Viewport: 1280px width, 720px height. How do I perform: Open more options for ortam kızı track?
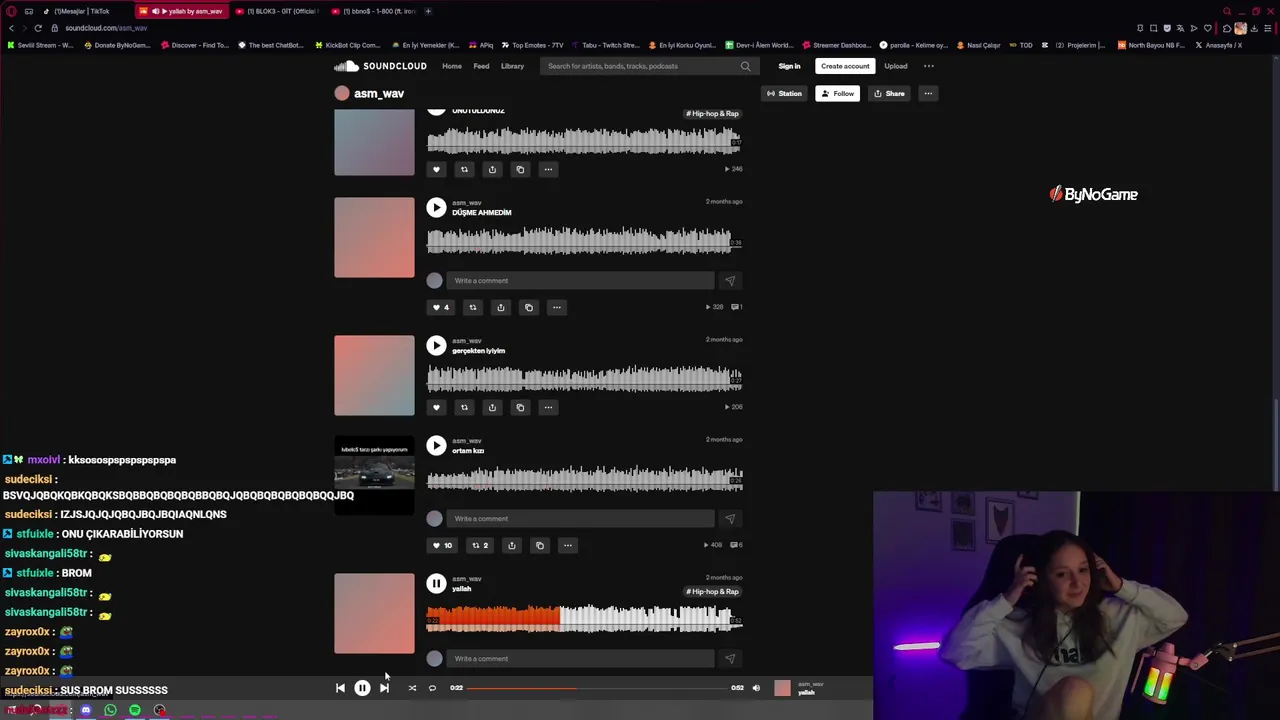tap(568, 545)
